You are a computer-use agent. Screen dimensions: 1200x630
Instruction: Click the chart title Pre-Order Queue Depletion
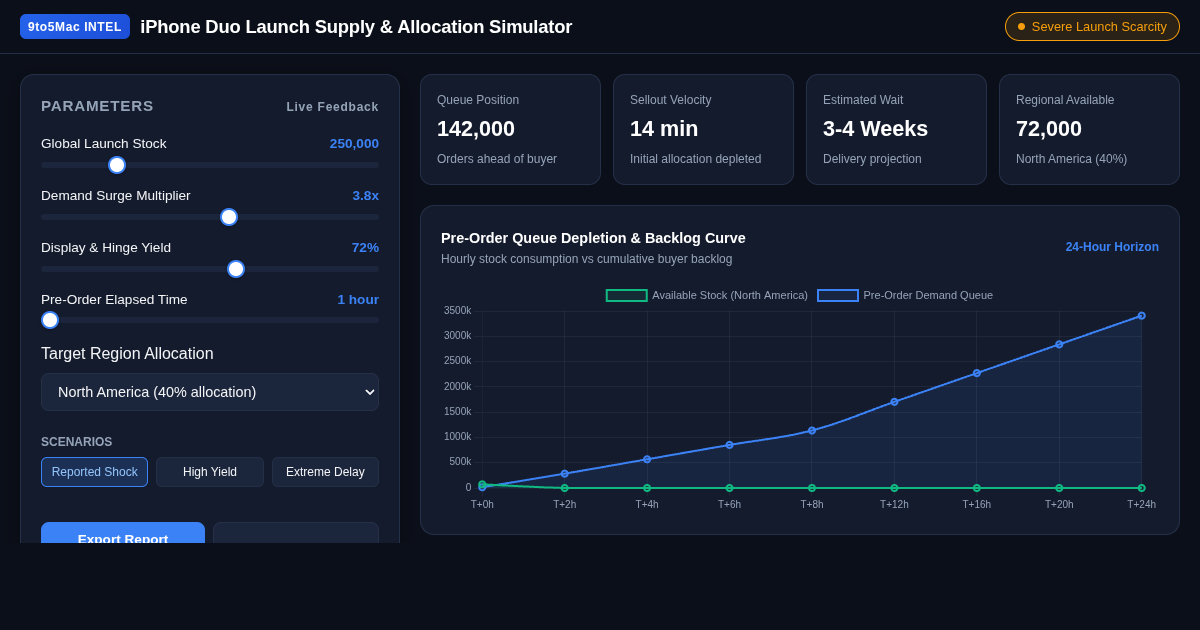pos(593,238)
